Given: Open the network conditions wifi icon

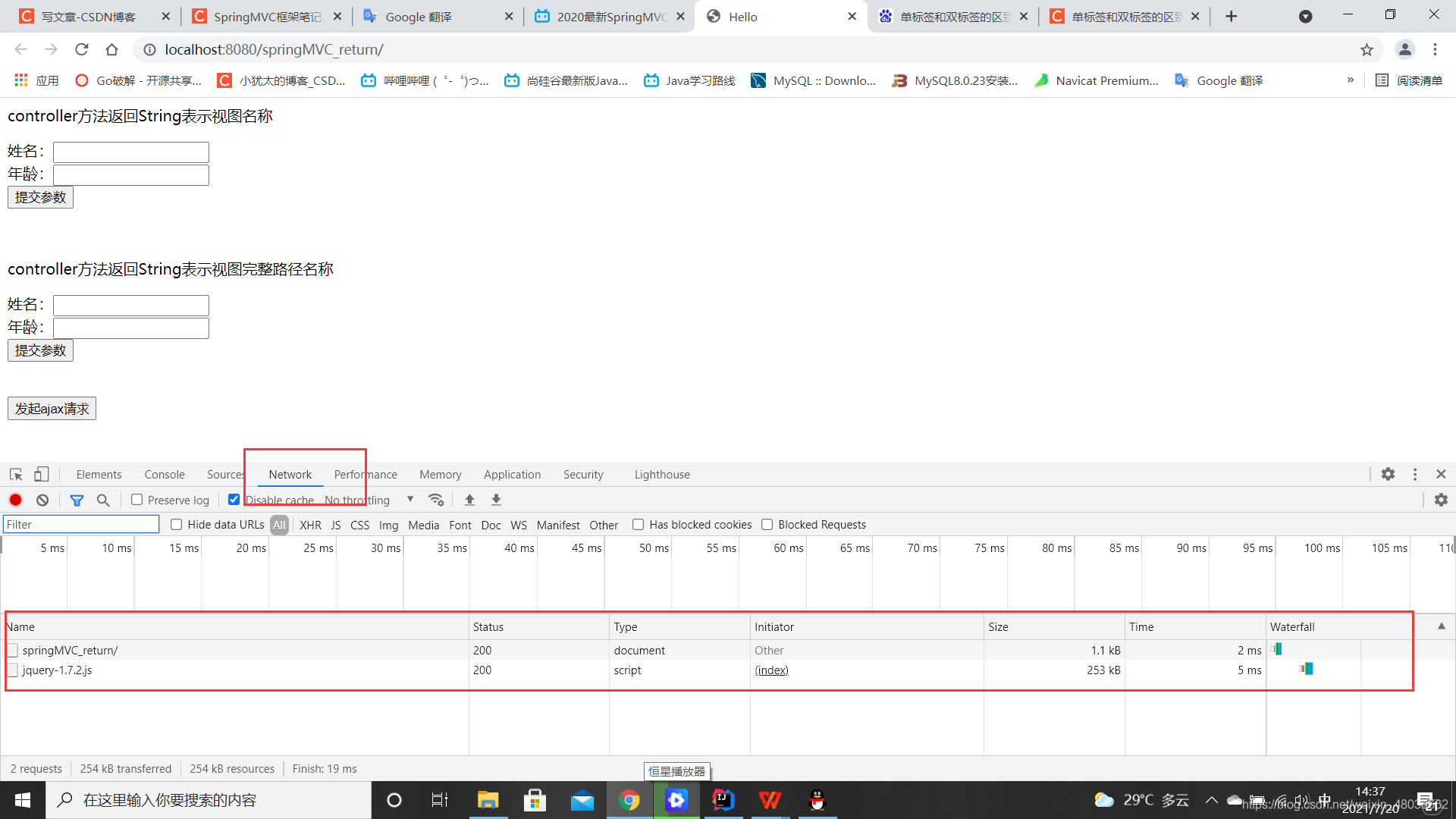Looking at the screenshot, I should (436, 500).
